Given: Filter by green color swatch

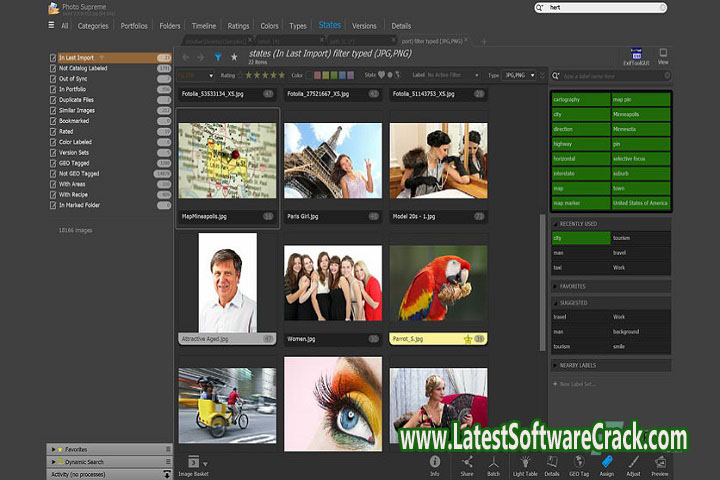Looking at the screenshot, I should coord(334,75).
